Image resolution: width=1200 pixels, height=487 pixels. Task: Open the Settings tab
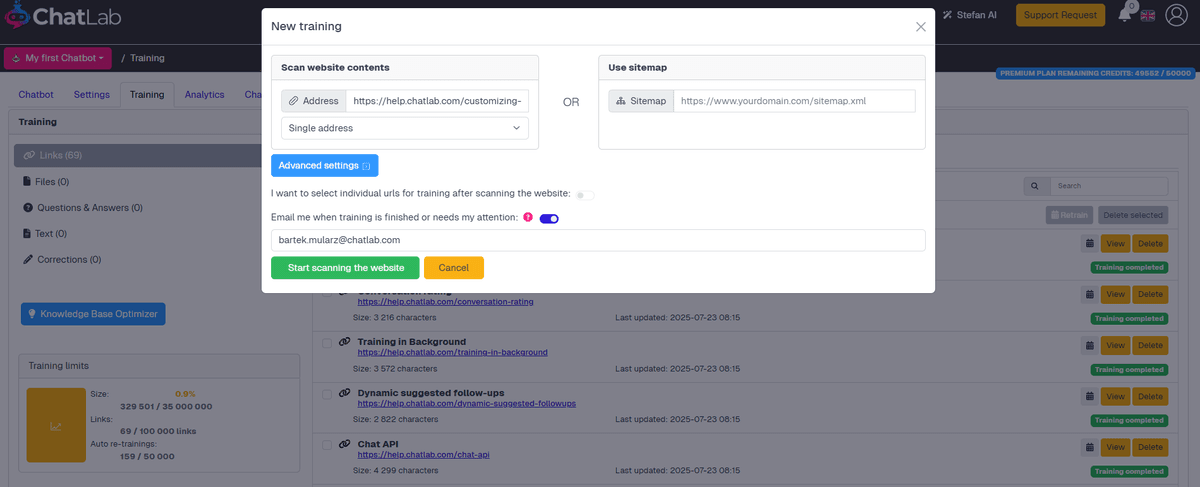(91, 95)
